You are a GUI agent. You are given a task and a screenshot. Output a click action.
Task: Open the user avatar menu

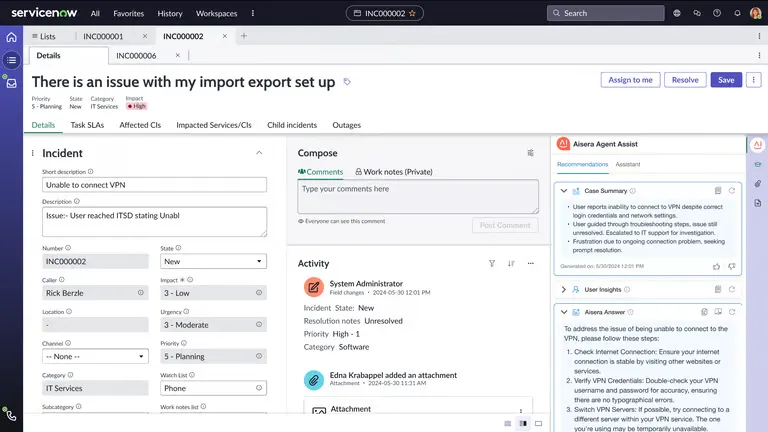point(756,13)
